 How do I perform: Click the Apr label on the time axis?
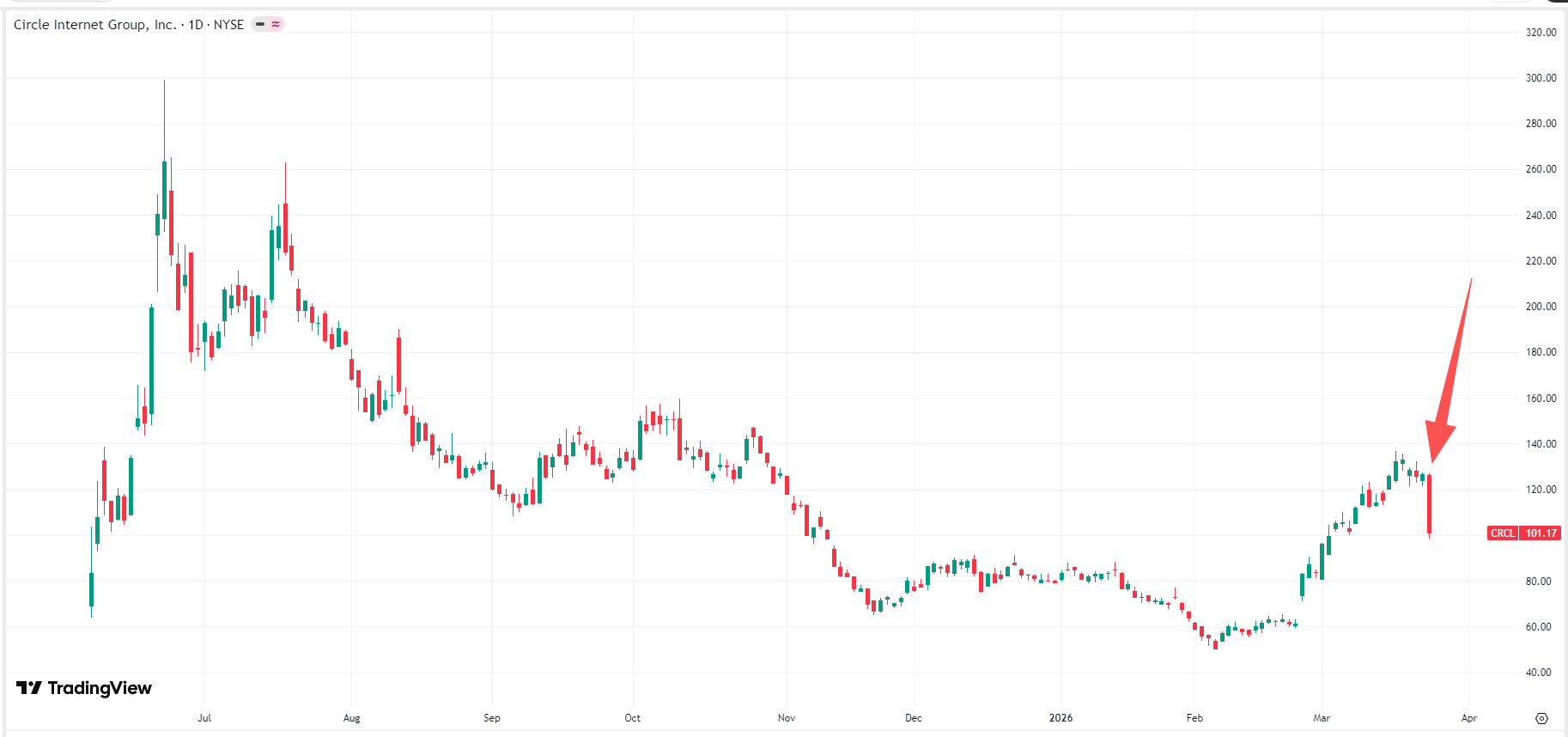click(1469, 718)
